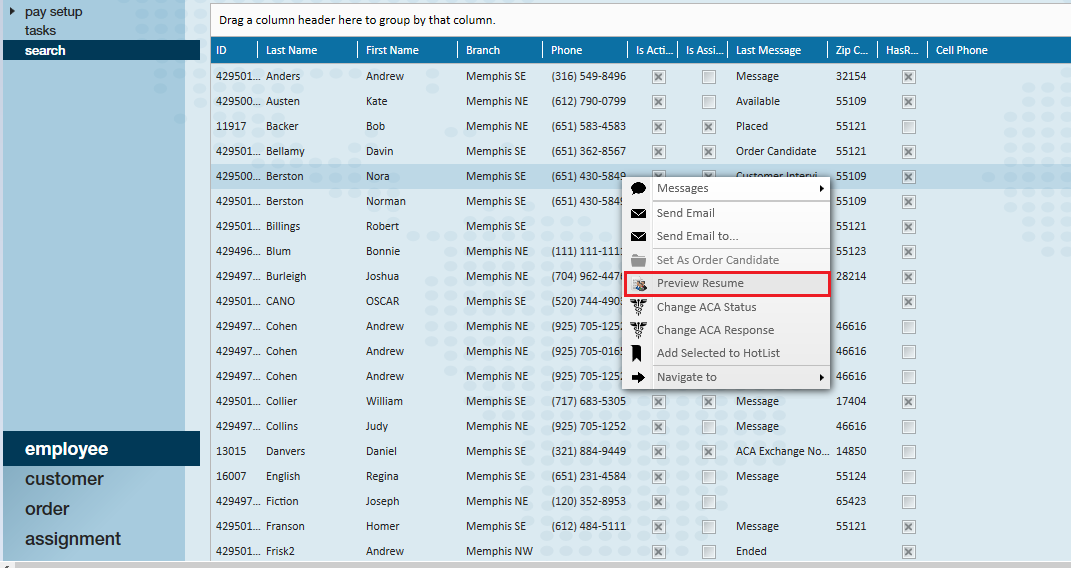Image resolution: width=1071 pixels, height=568 pixels.
Task: Click the Set As Order Candidate folder icon
Action: pyautogui.click(x=639, y=260)
